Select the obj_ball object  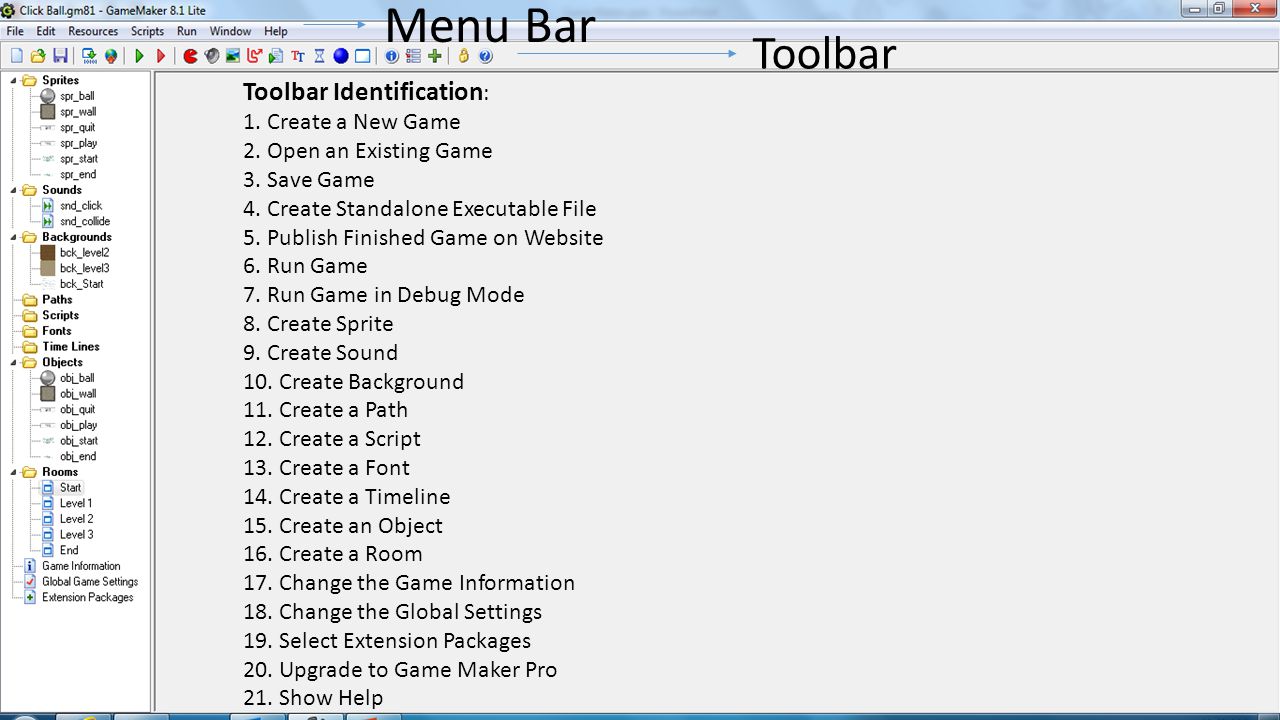[77, 378]
